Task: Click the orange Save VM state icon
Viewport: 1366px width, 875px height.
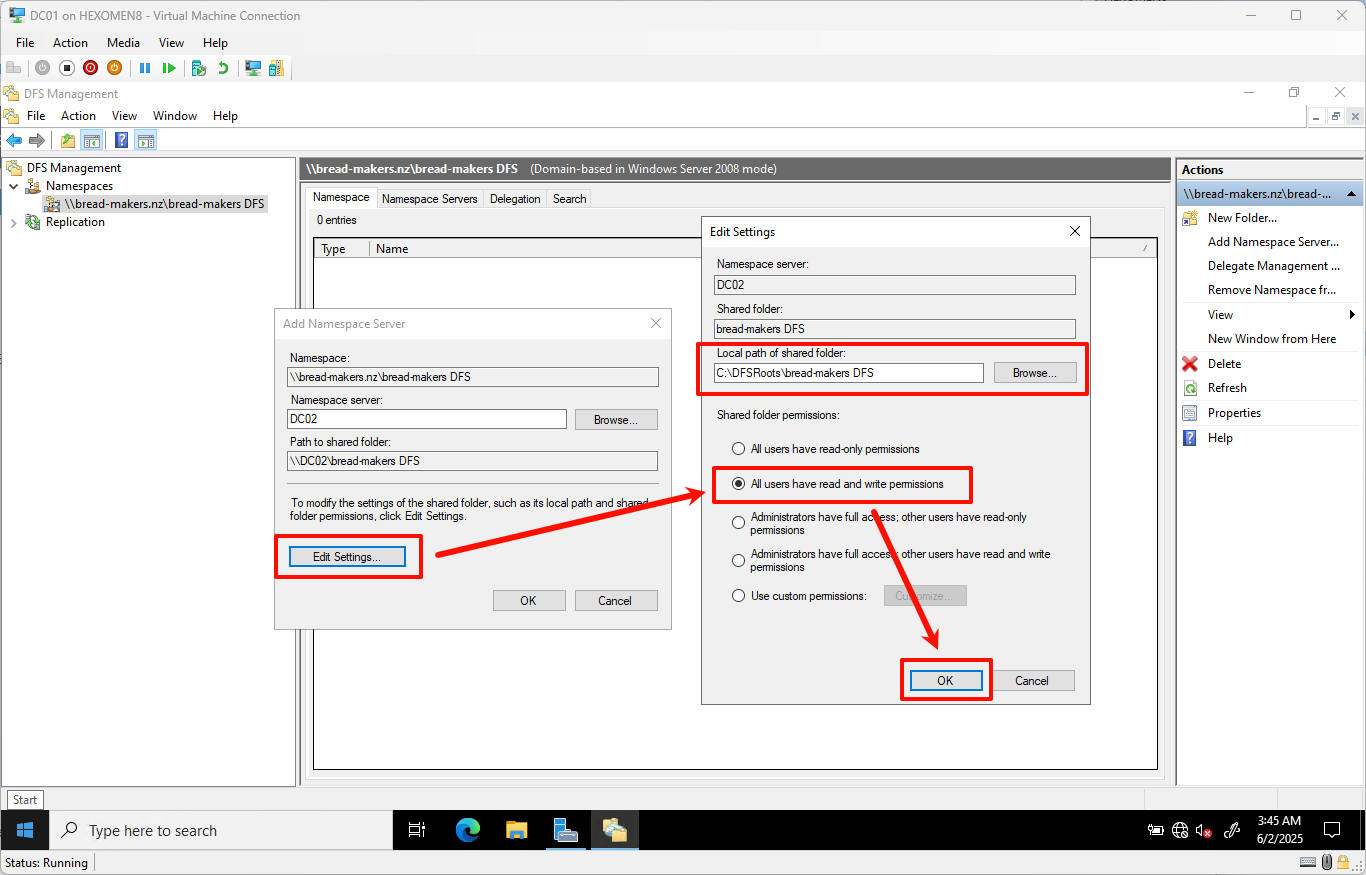Action: pos(114,68)
